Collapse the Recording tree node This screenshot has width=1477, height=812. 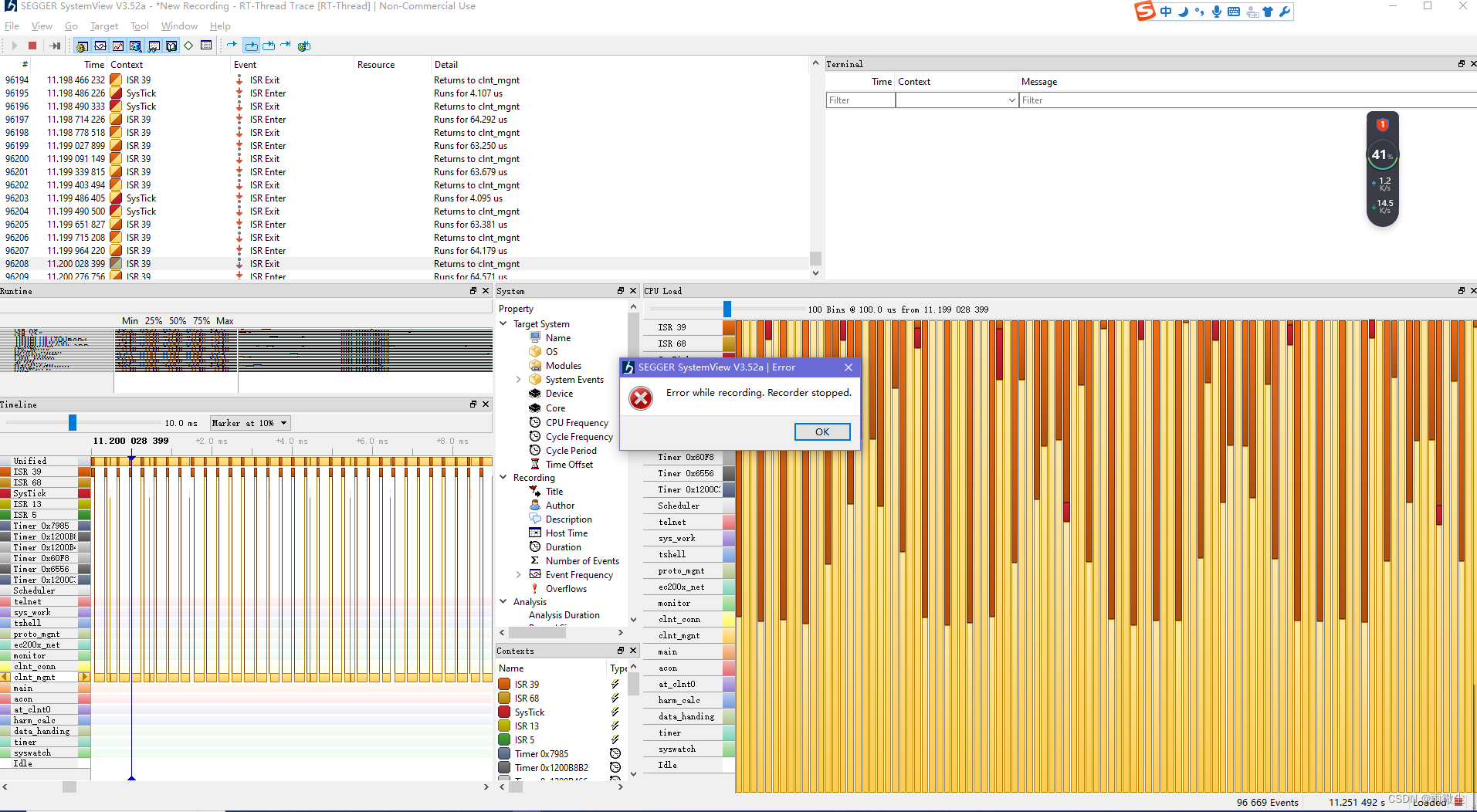coord(503,478)
